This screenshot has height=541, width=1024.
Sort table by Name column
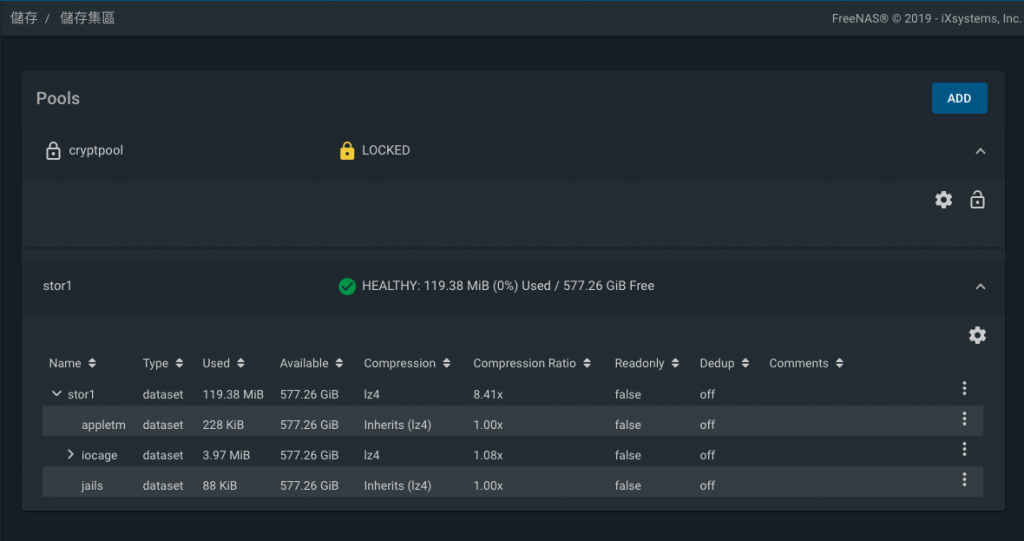[x=72, y=363]
